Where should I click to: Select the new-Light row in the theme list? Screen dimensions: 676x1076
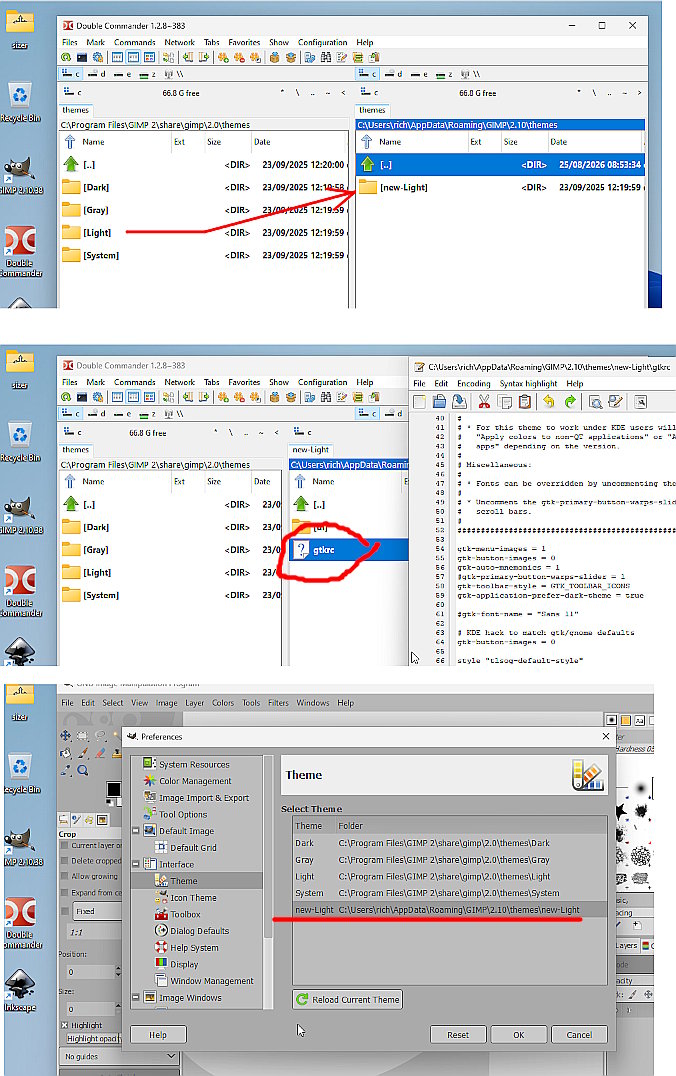(450, 909)
